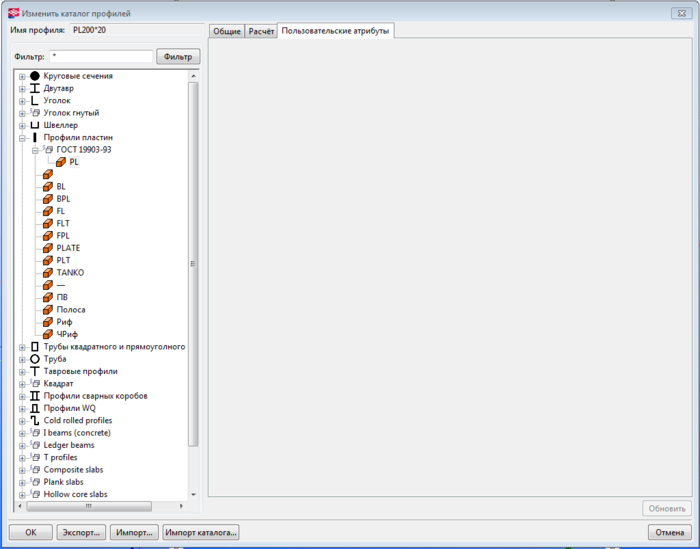Collapse the Профили пластин tree node
Image resolution: width=700 pixels, height=549 pixels.
click(22, 138)
